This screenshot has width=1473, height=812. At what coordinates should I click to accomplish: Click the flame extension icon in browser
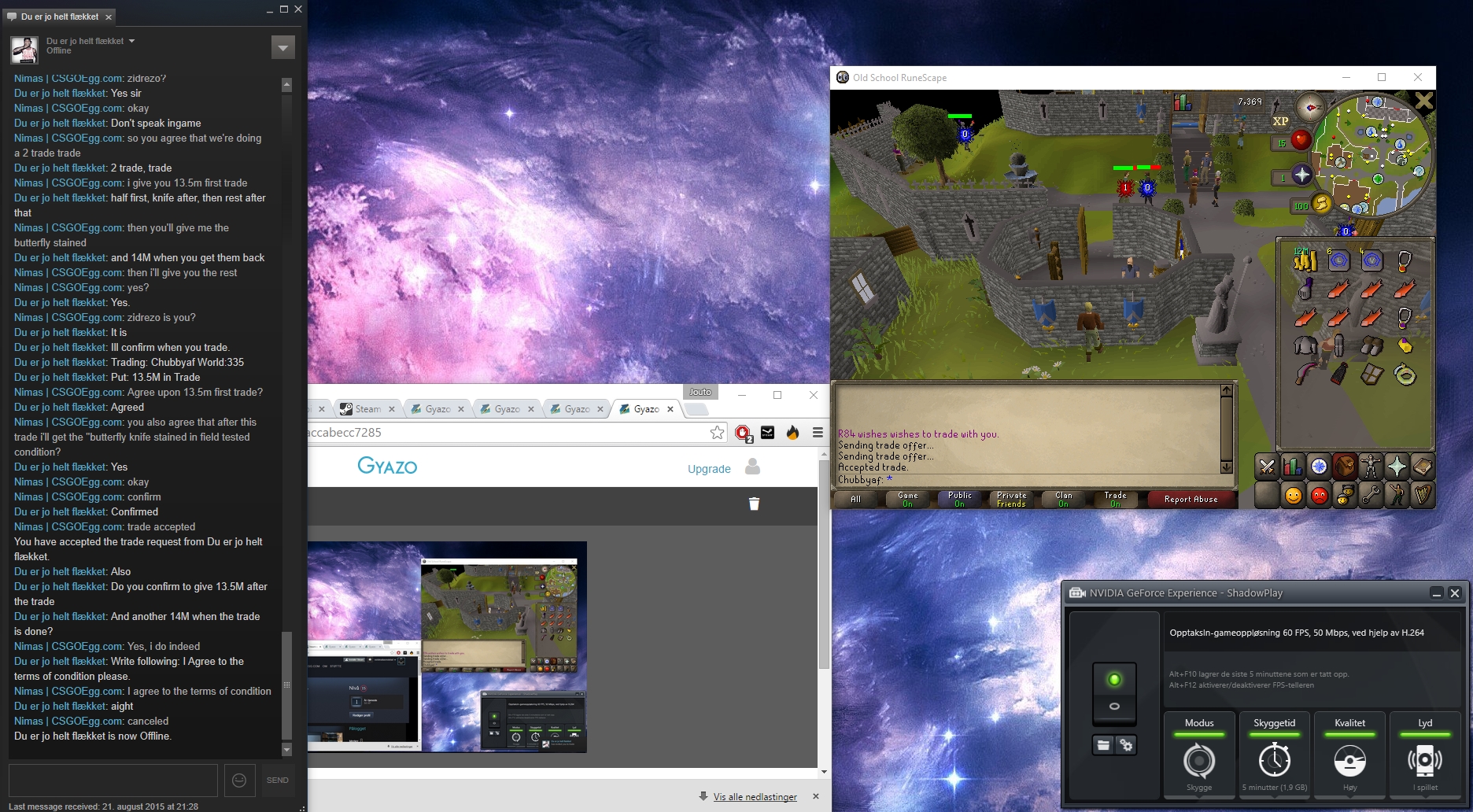coord(792,432)
